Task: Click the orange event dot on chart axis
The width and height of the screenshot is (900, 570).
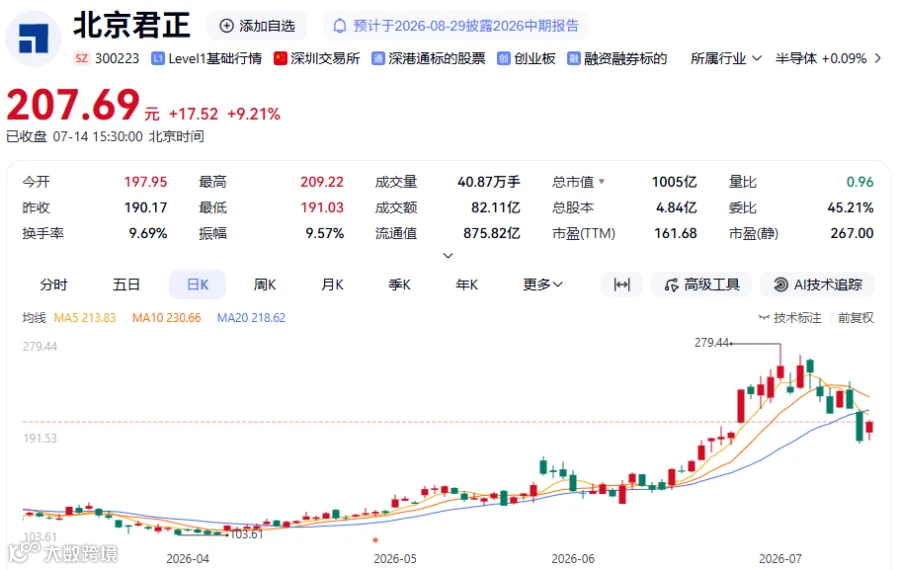Action: [x=375, y=540]
